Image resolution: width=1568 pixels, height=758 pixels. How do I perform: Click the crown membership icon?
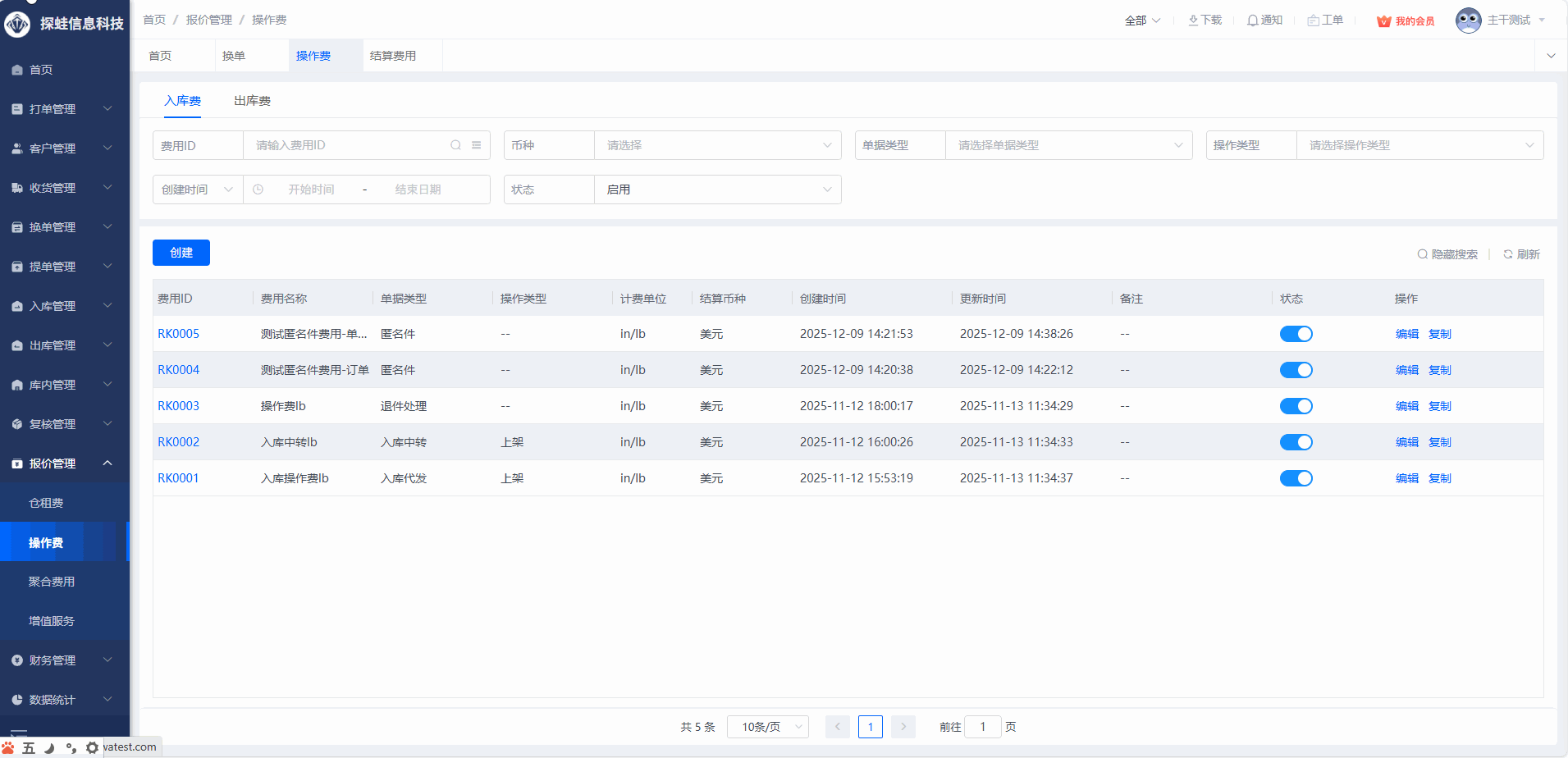1383,21
